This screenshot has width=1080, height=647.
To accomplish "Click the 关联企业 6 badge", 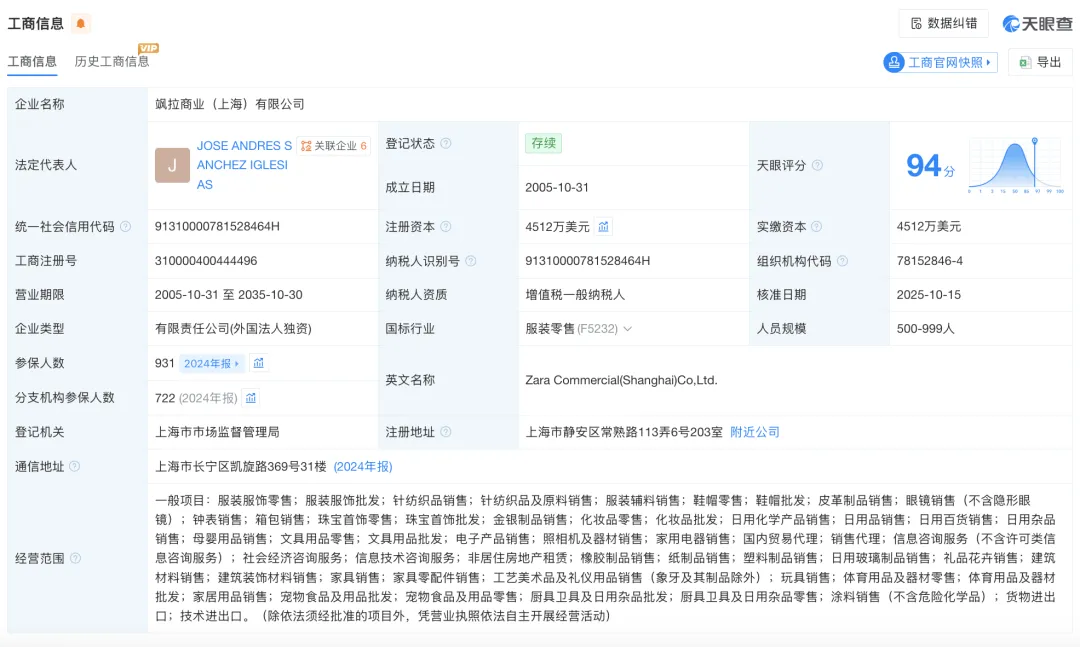I will tap(334, 146).
